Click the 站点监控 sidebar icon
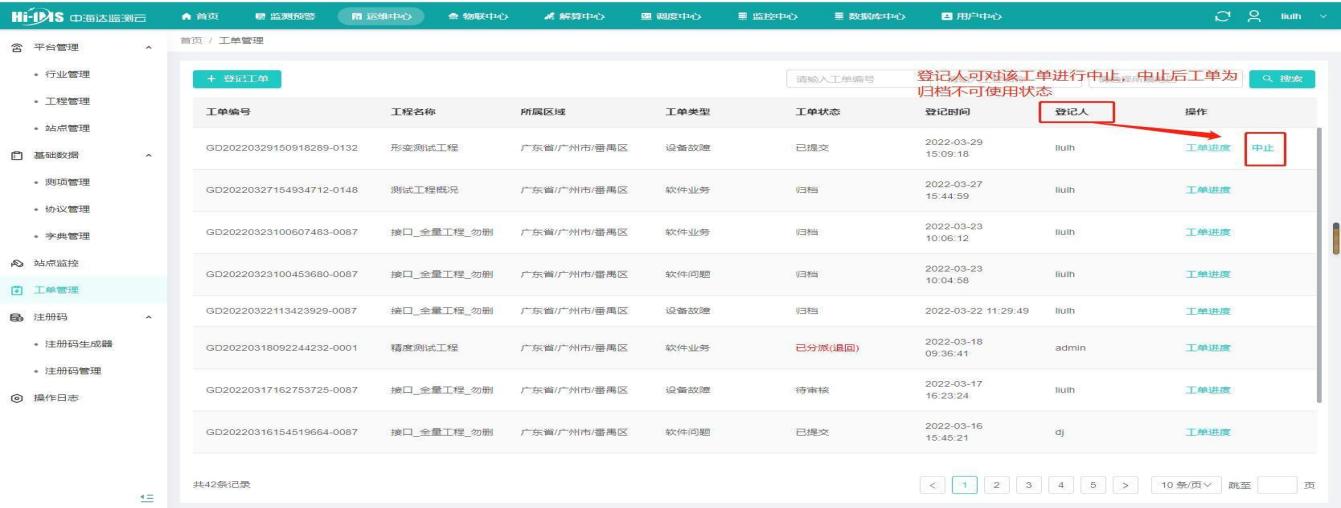 [x=16, y=263]
